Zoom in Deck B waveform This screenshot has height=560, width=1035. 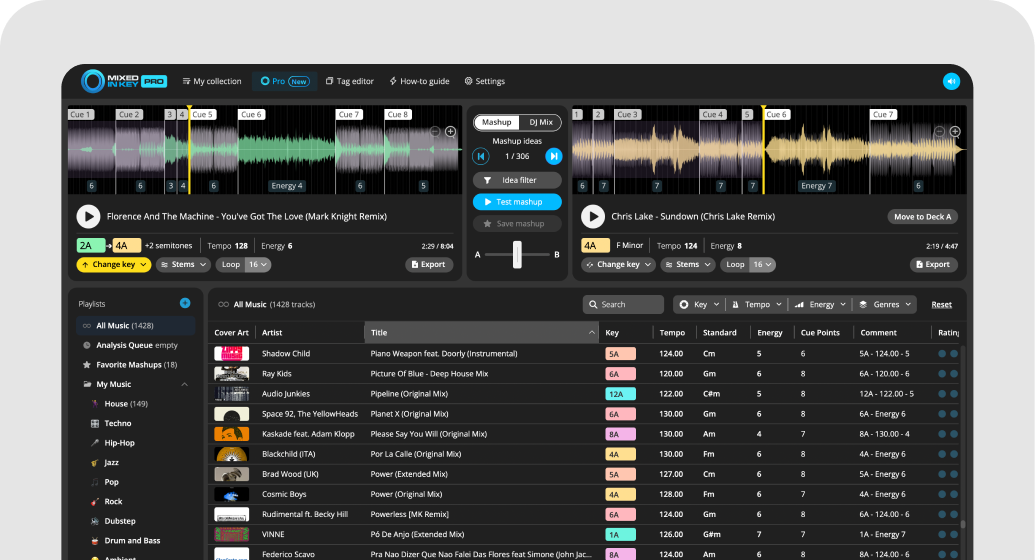coord(954,131)
